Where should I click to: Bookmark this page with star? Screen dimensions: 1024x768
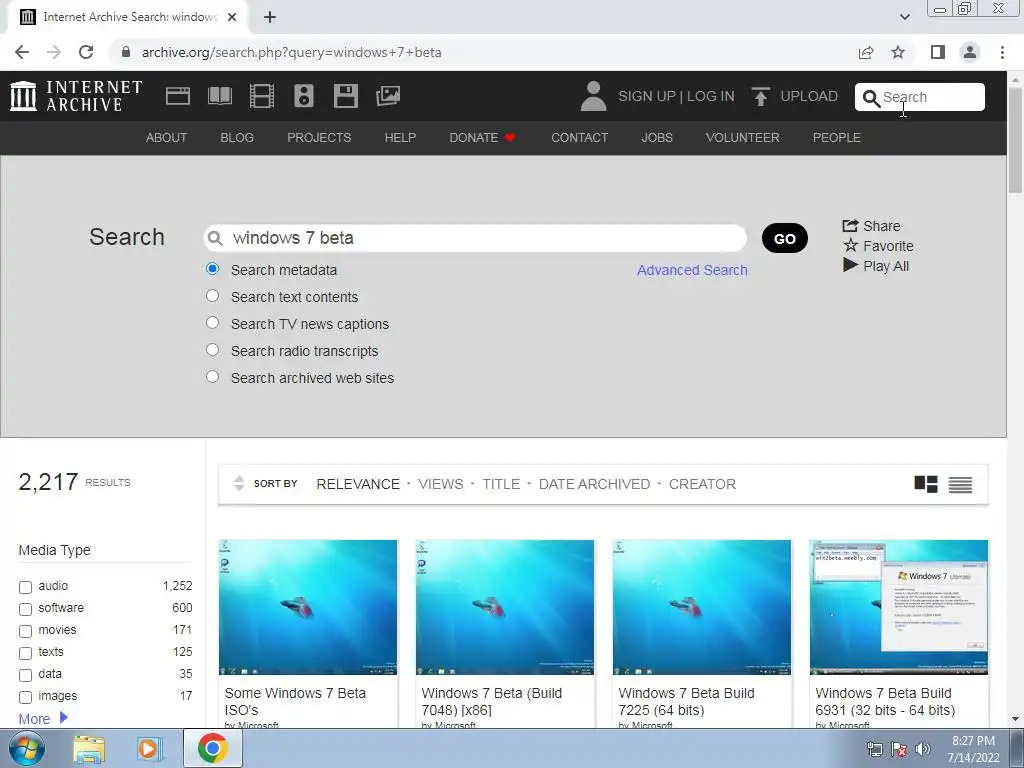[898, 52]
